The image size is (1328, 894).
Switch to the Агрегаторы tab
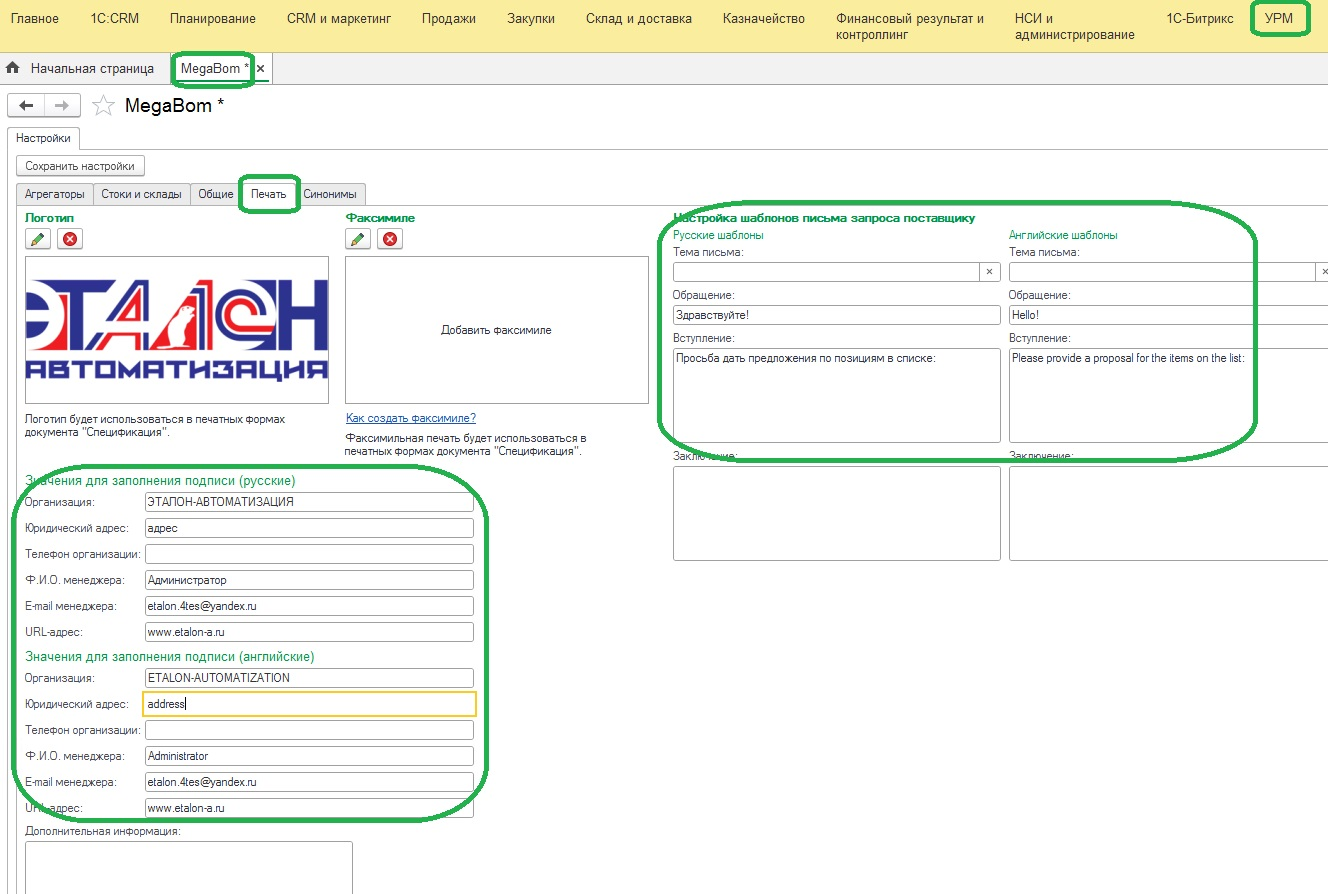(x=55, y=194)
